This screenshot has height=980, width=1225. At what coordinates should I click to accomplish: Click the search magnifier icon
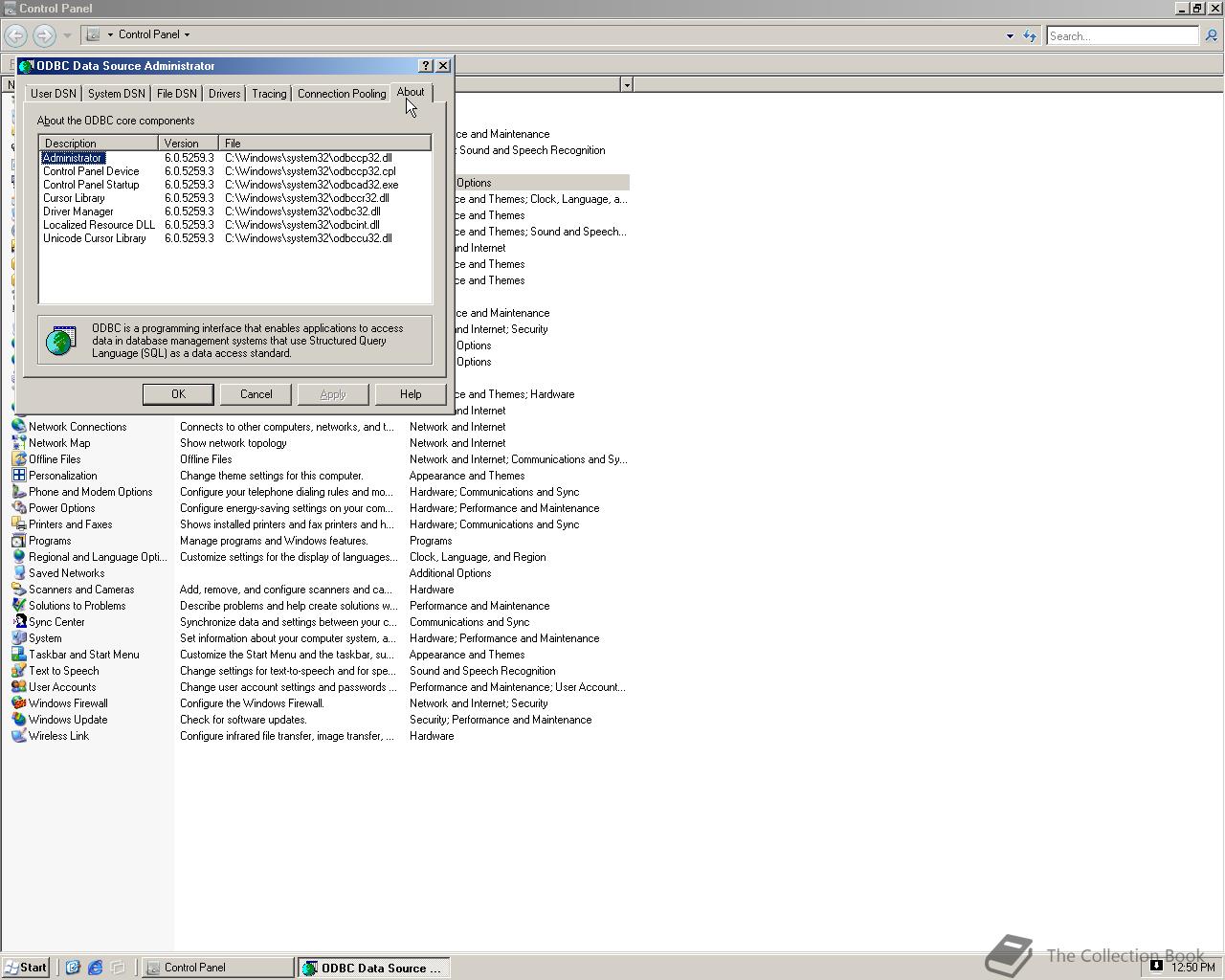point(1211,35)
